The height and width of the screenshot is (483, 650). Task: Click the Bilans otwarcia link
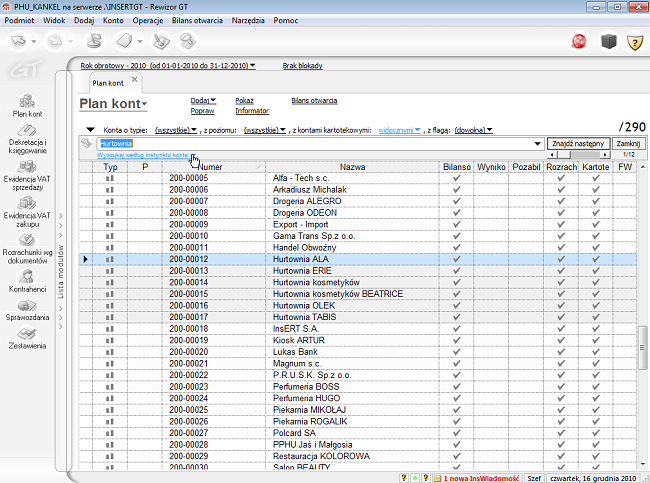click(x=314, y=101)
